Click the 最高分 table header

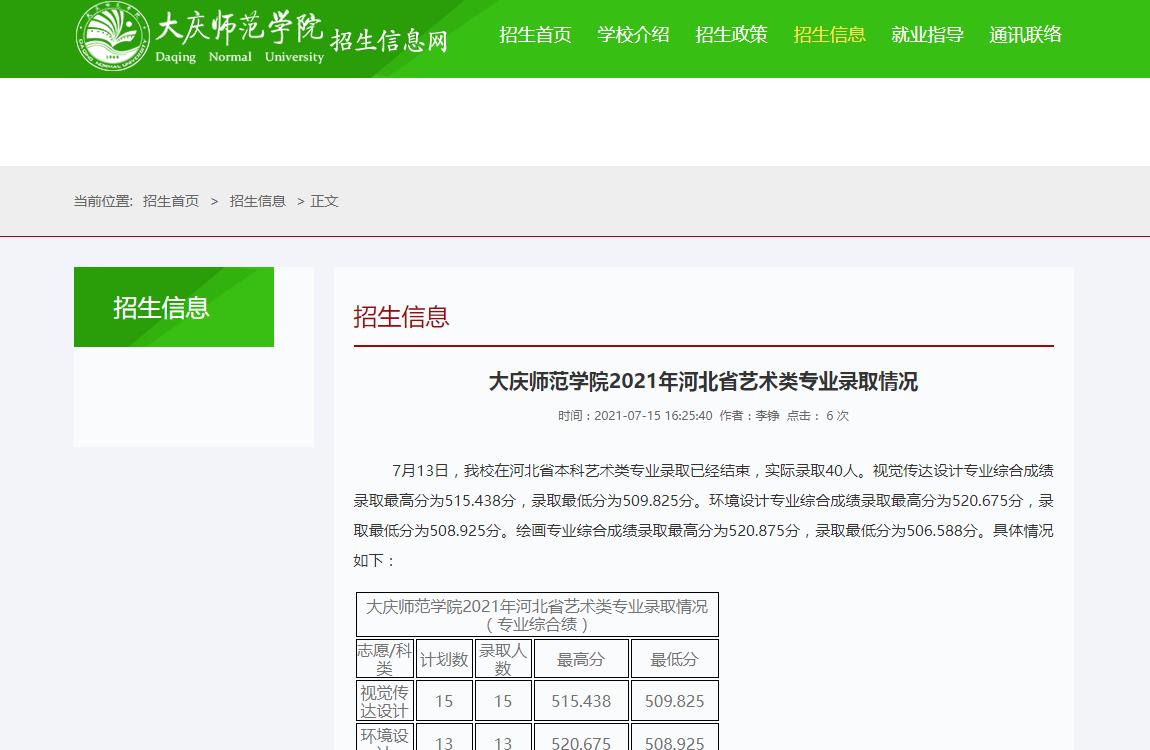point(581,659)
